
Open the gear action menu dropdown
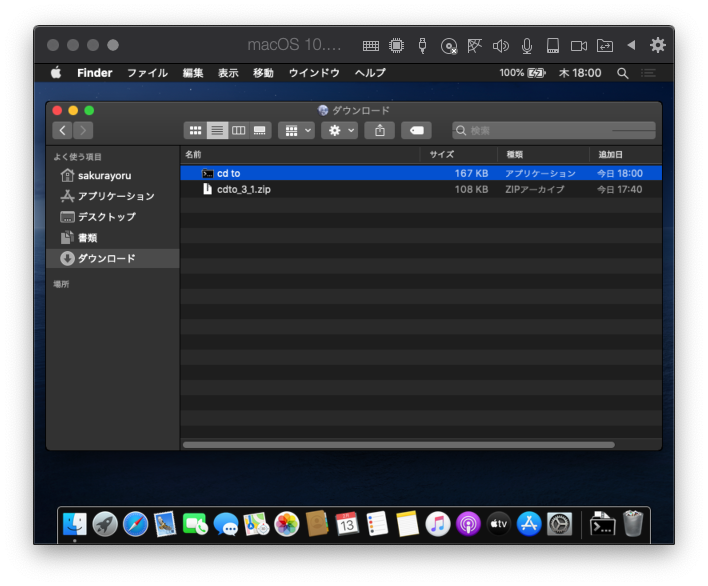(x=340, y=130)
